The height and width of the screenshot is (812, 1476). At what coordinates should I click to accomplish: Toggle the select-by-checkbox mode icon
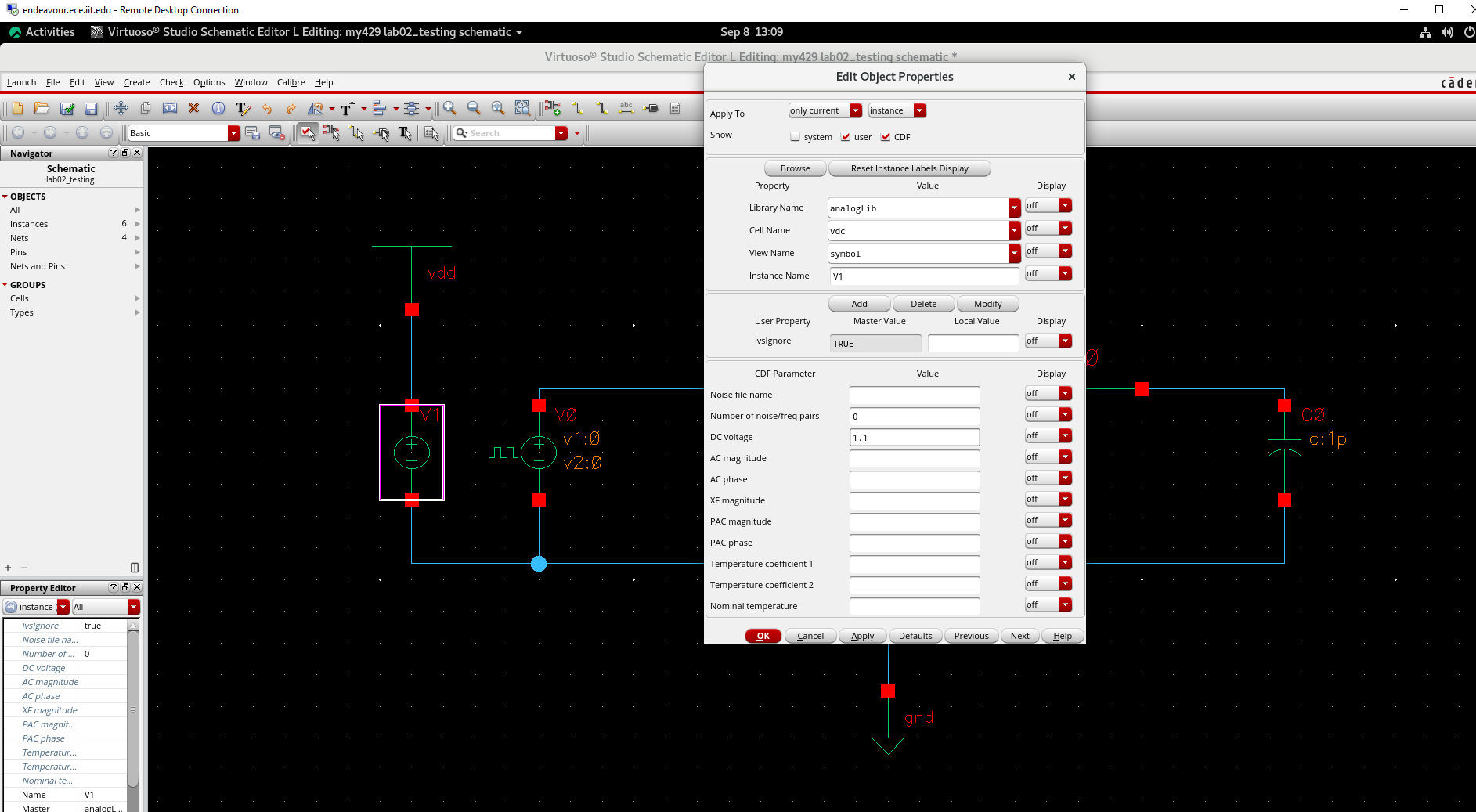tap(308, 133)
